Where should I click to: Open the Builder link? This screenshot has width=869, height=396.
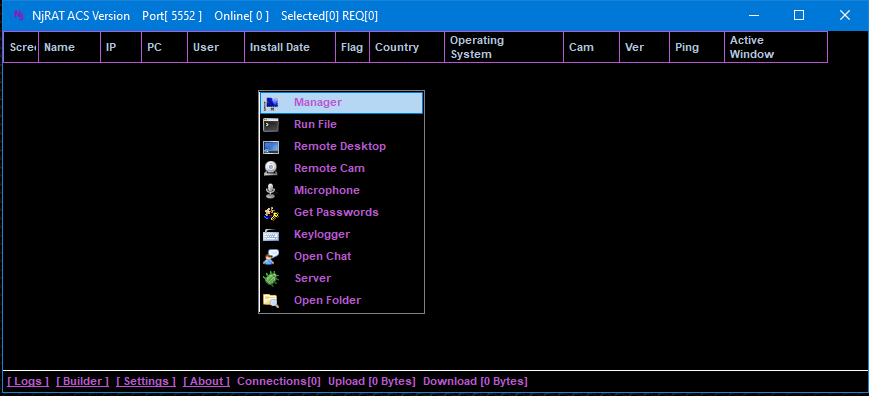coord(83,381)
